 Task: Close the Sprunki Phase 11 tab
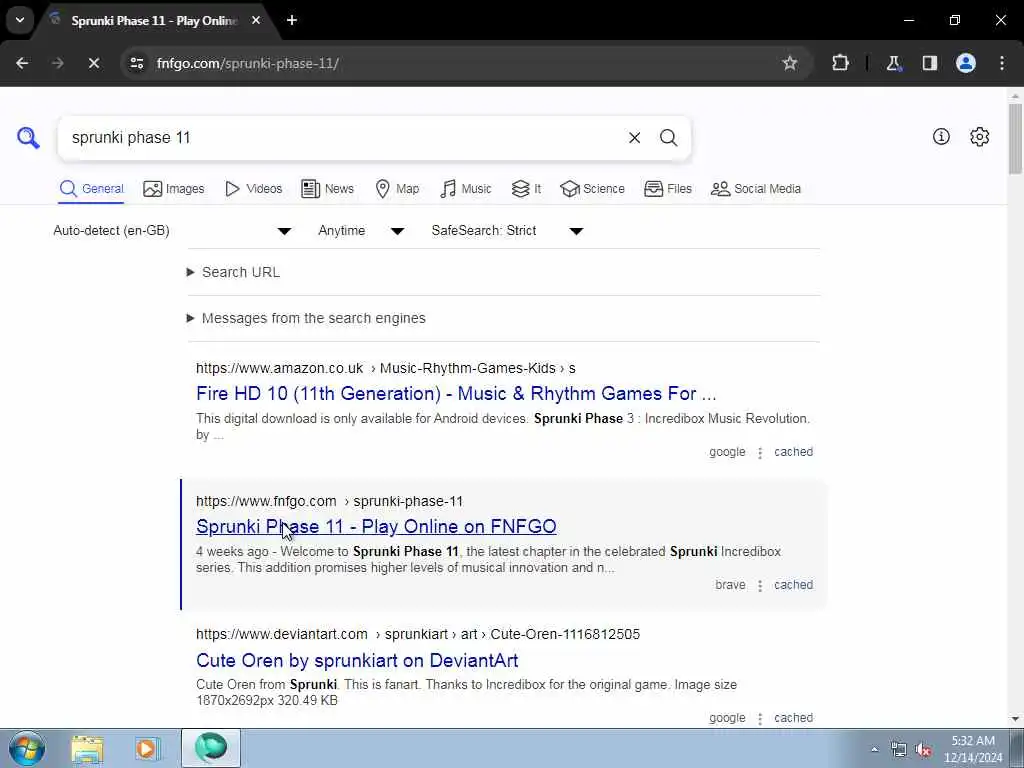click(256, 20)
